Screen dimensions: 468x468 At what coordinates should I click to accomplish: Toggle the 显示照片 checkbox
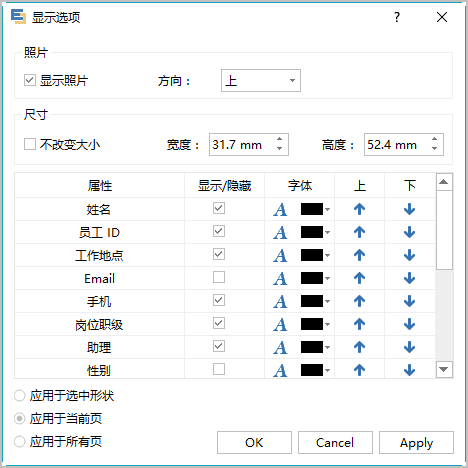tap(30, 80)
